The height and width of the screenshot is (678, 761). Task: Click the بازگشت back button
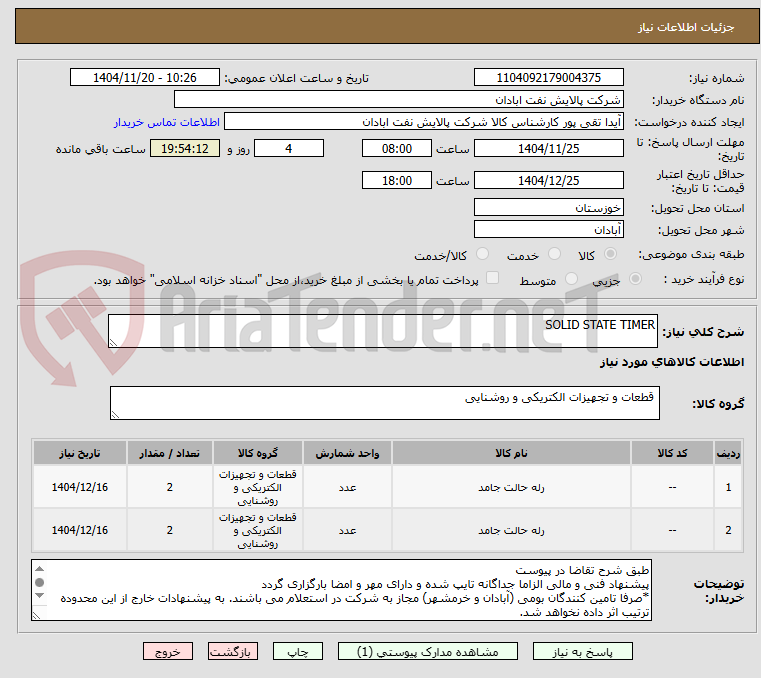(x=232, y=651)
